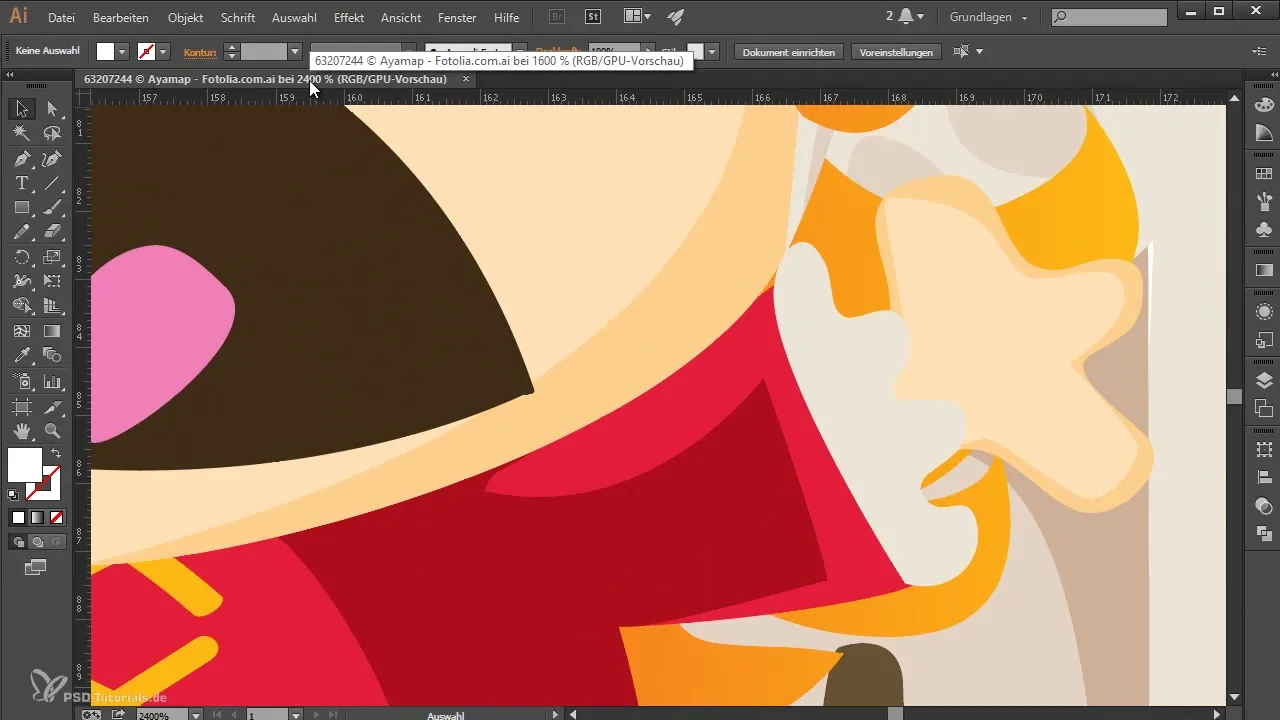Open the Objekt menu
This screenshot has height=720, width=1280.
pyautogui.click(x=185, y=18)
